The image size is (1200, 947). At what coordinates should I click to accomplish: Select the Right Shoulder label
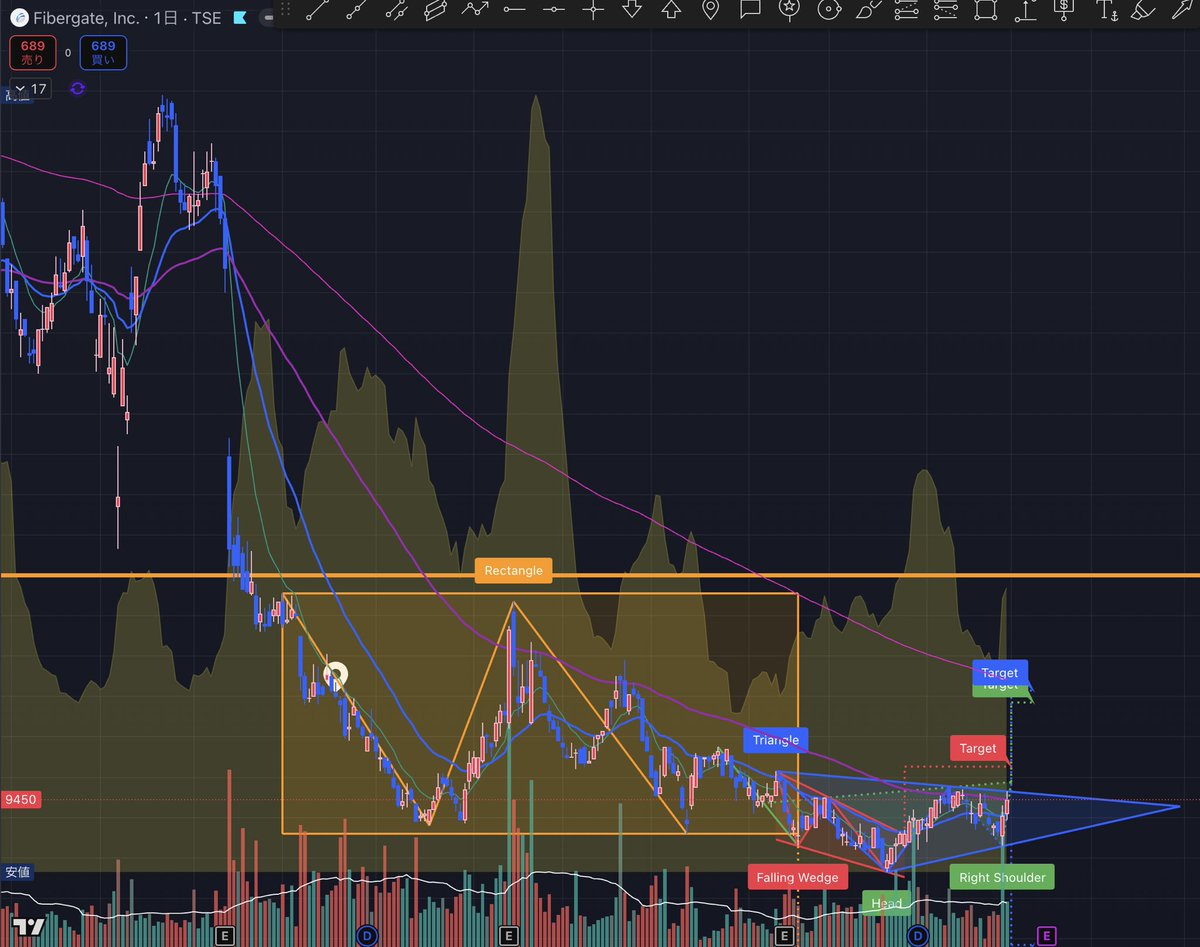(1002, 877)
